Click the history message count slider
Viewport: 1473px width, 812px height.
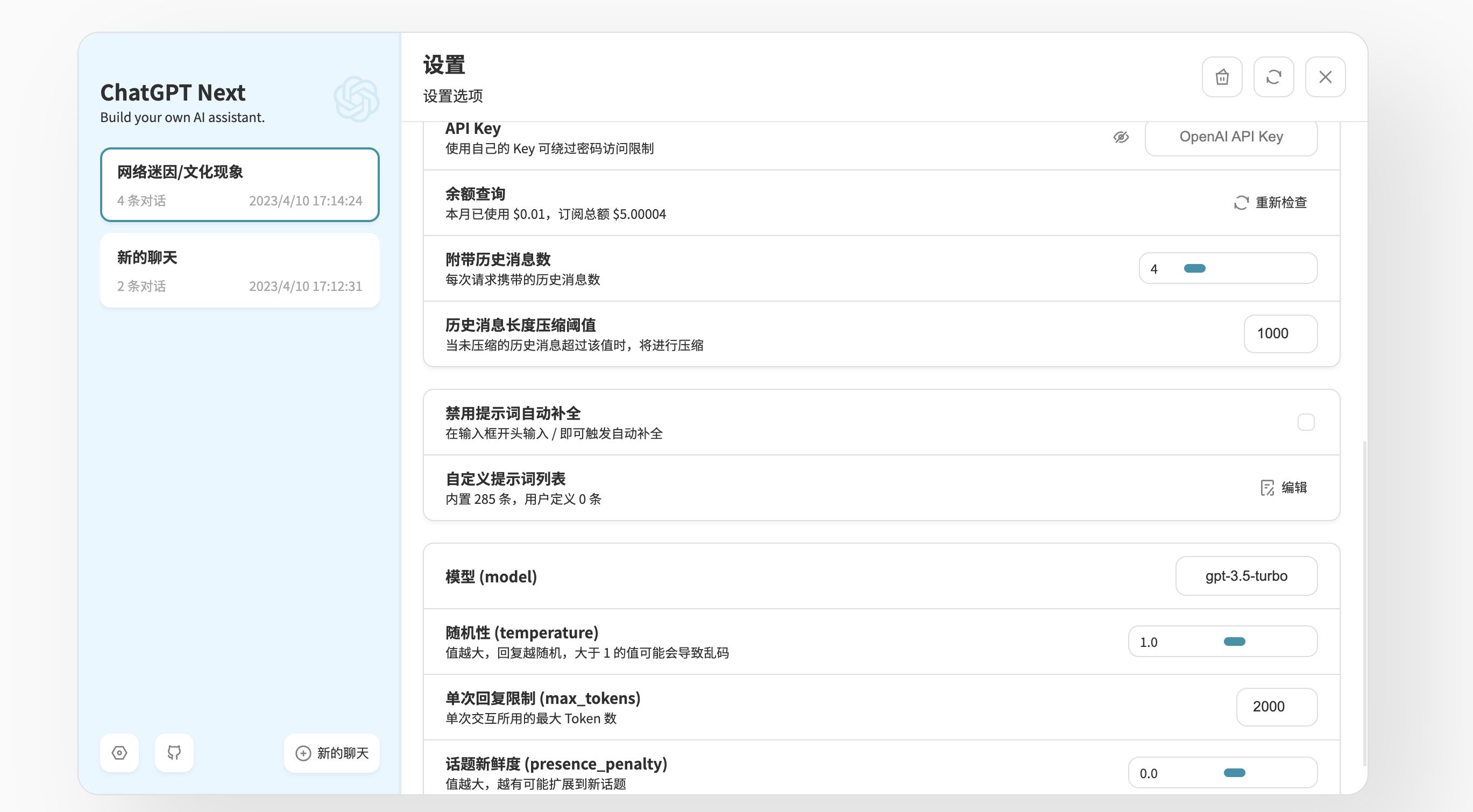pos(1194,268)
